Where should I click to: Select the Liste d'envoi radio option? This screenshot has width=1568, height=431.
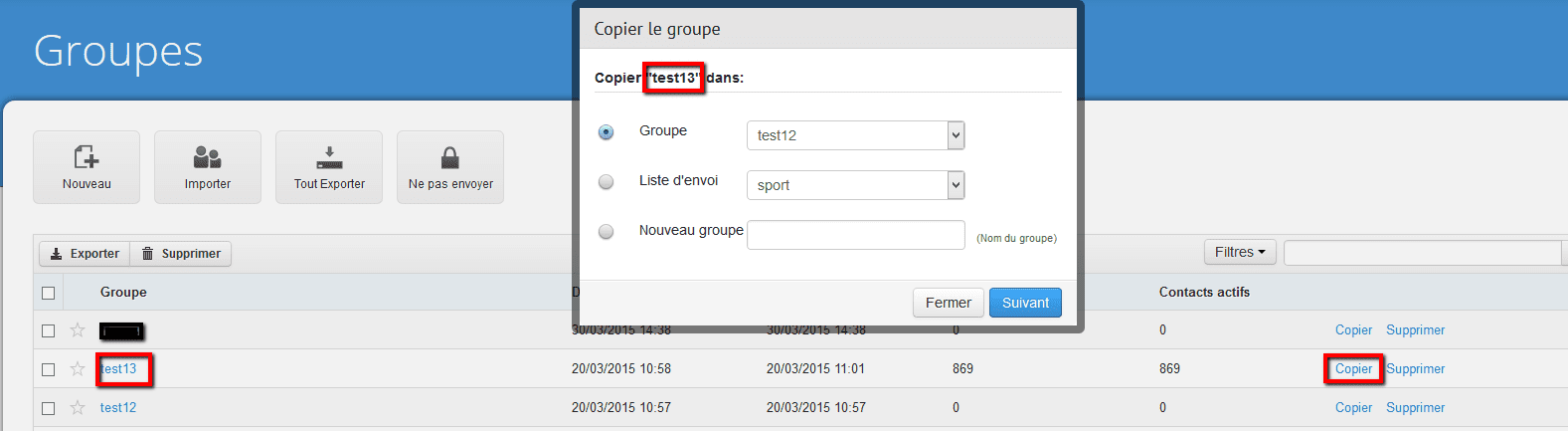(x=606, y=182)
